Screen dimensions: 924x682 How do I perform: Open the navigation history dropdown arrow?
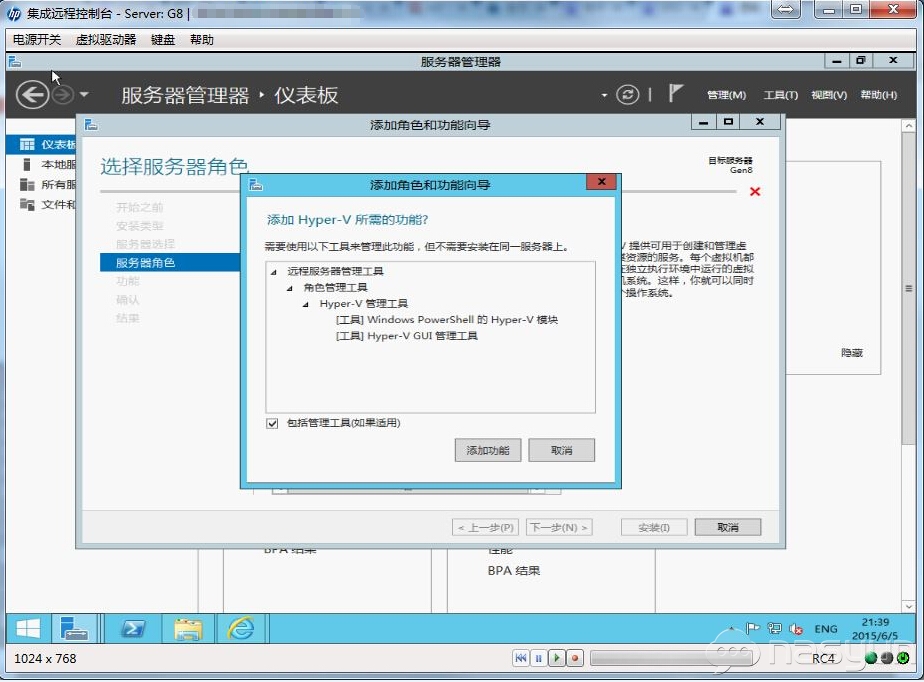pyautogui.click(x=84, y=94)
